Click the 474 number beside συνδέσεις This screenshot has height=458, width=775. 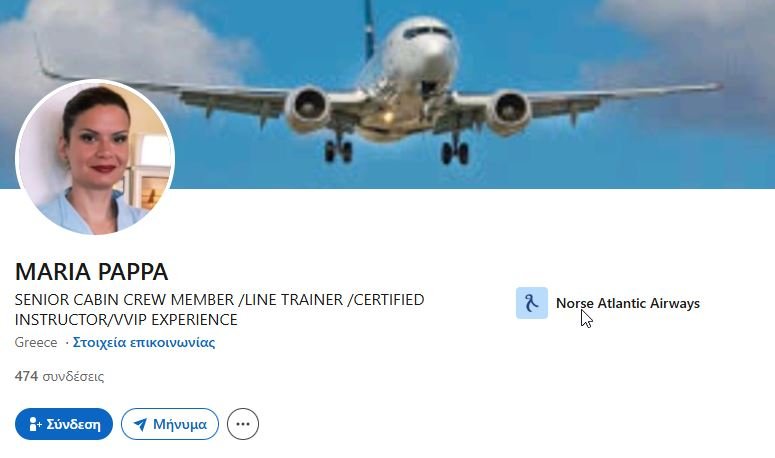tap(26, 376)
